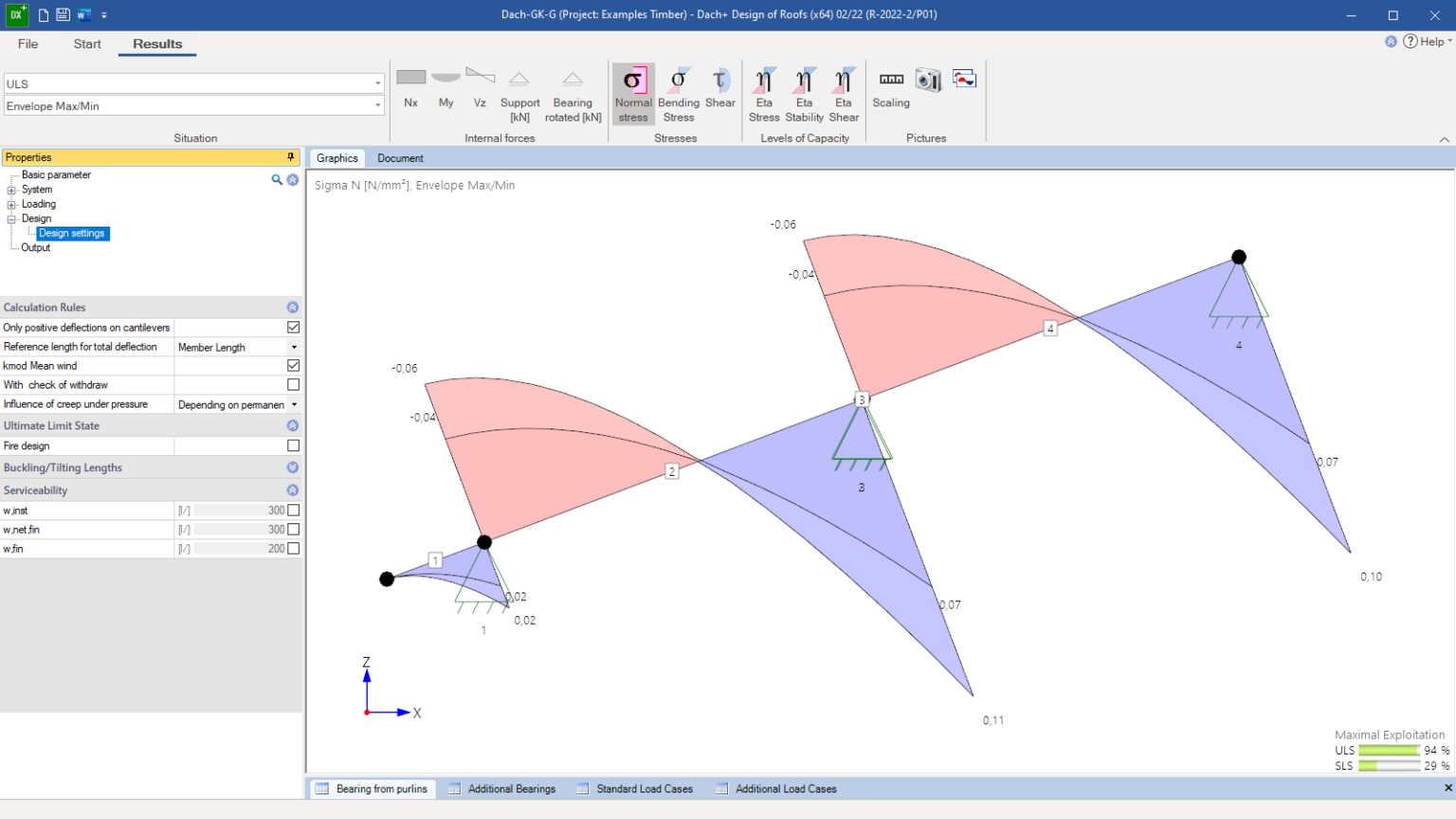Image resolution: width=1456 pixels, height=819 pixels.
Task: Toggle With check of withdraw checkbox
Action: click(x=293, y=385)
